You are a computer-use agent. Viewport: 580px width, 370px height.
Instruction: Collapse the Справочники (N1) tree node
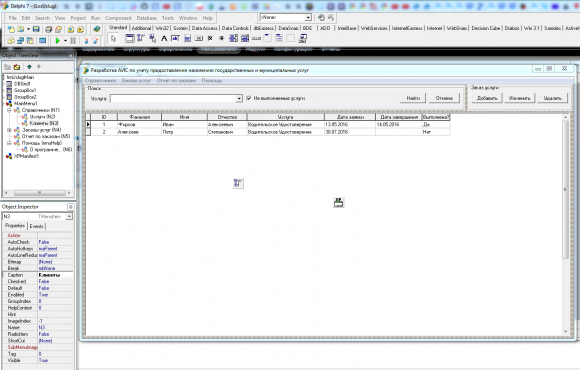[9, 110]
